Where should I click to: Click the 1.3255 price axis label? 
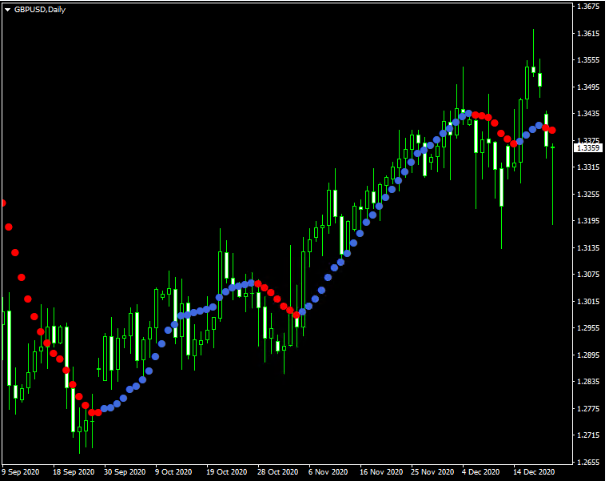click(x=587, y=195)
